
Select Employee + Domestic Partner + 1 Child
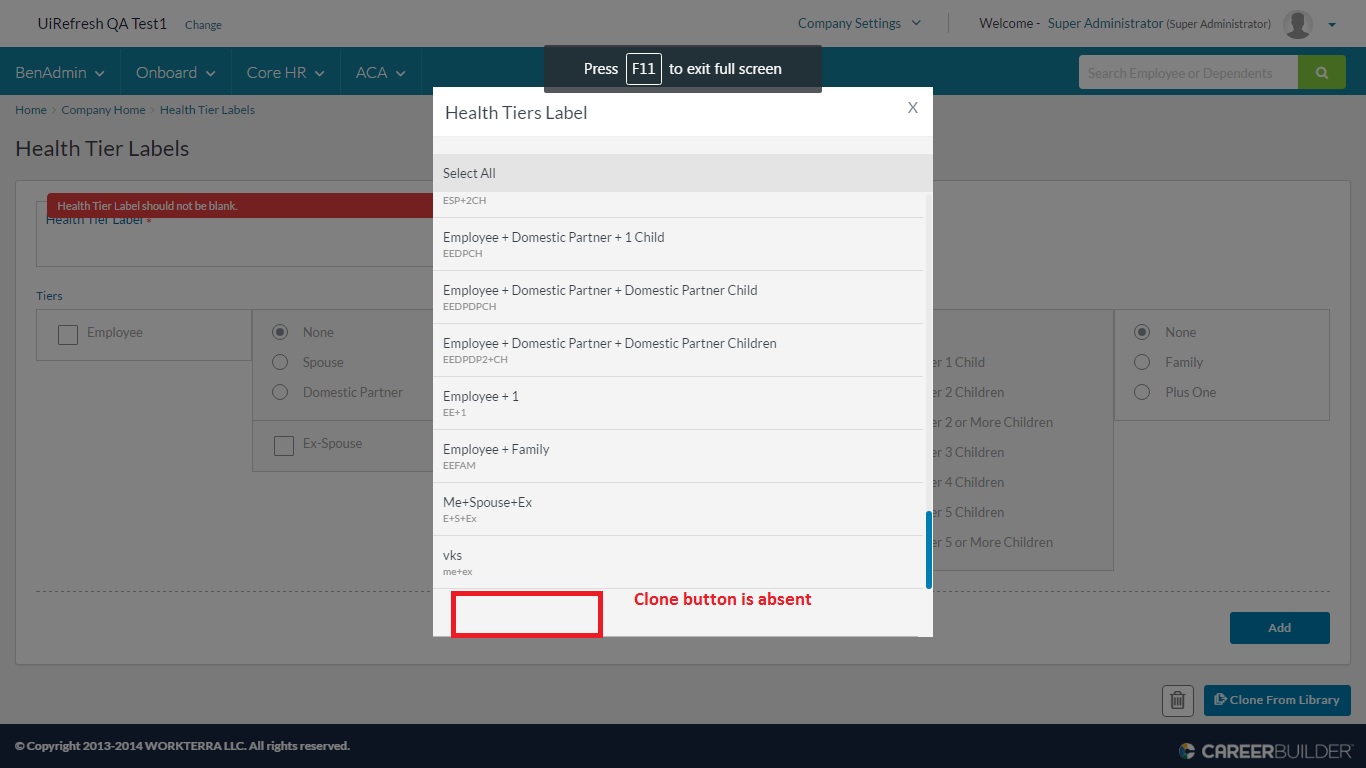(x=678, y=244)
